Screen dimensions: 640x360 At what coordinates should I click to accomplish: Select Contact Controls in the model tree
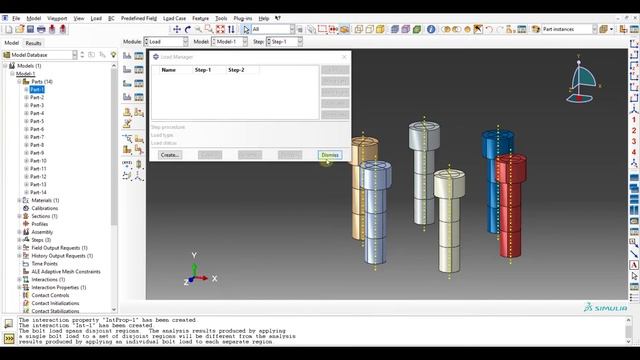pyautogui.click(x=50, y=295)
